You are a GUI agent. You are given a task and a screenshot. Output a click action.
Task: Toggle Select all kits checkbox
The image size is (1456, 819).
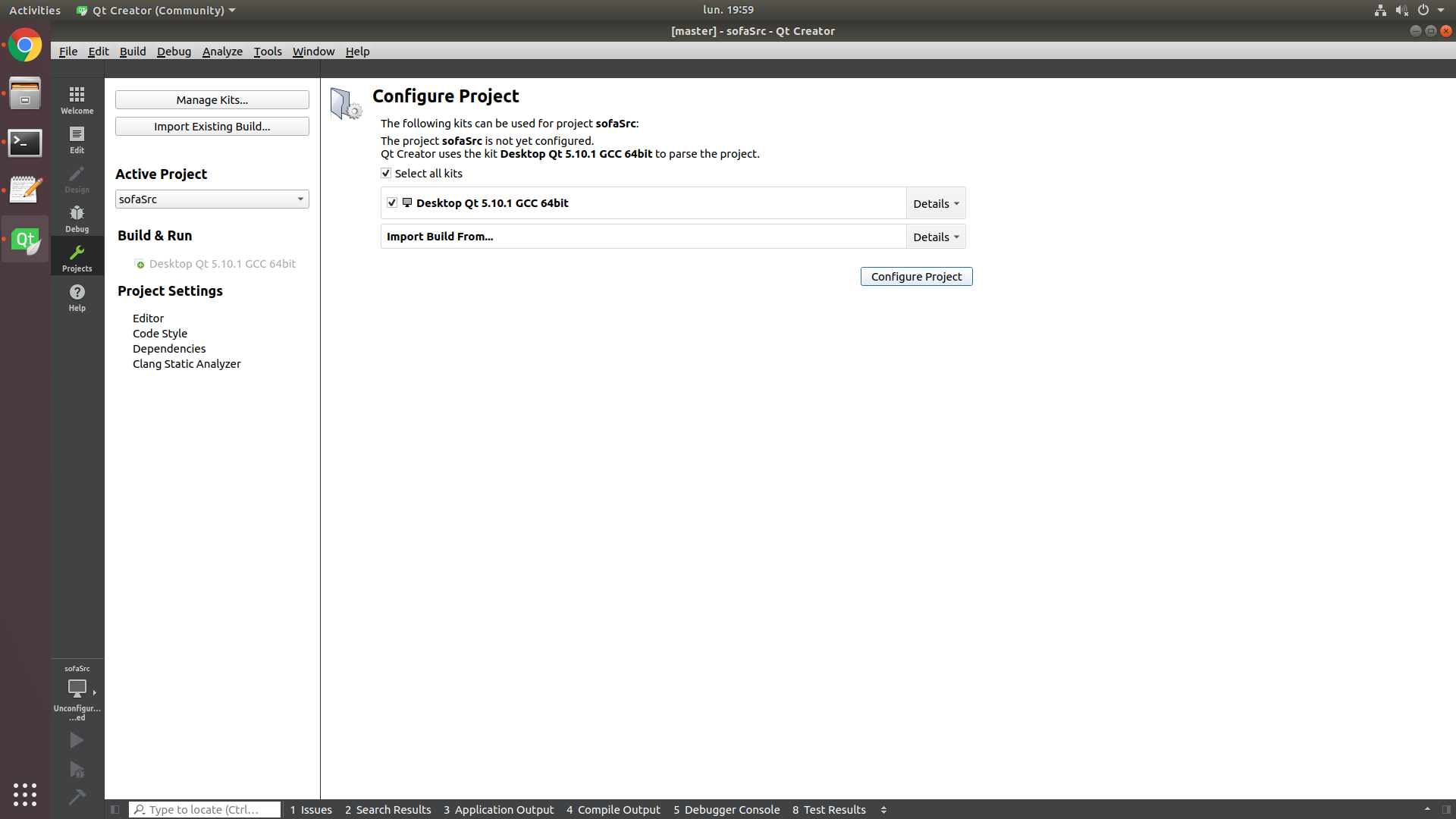(x=386, y=174)
